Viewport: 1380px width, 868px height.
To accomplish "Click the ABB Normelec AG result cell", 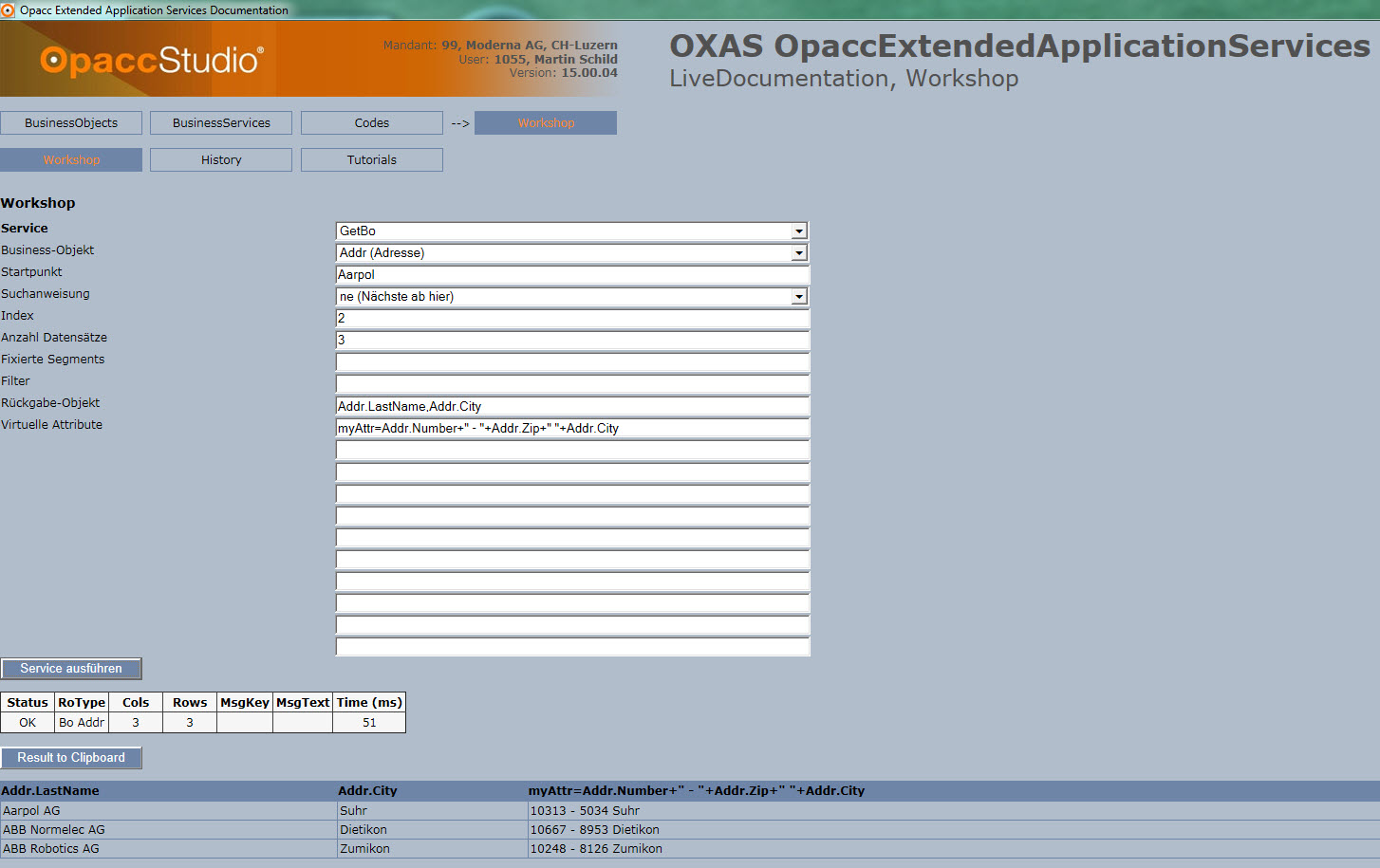I will pyautogui.click(x=169, y=830).
